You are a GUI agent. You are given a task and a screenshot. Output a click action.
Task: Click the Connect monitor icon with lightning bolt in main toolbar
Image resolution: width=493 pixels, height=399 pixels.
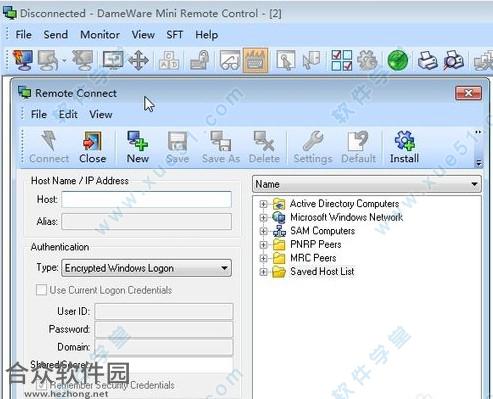tap(22, 60)
